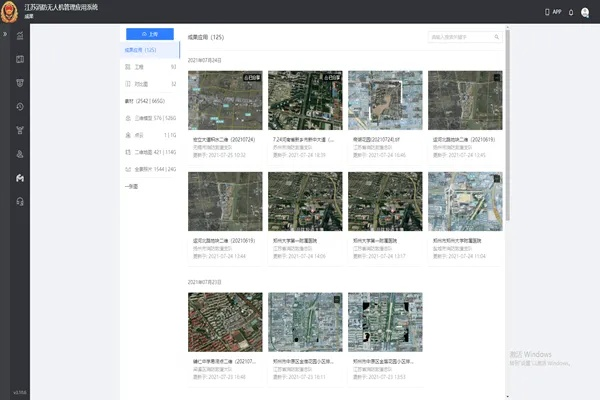The height and width of the screenshot is (400, 600).
Task: Open notifications bell in top bar
Action: coord(570,12)
